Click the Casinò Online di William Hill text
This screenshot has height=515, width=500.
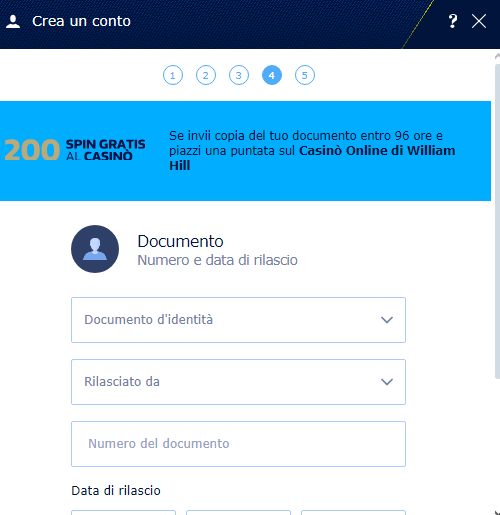tap(312, 158)
